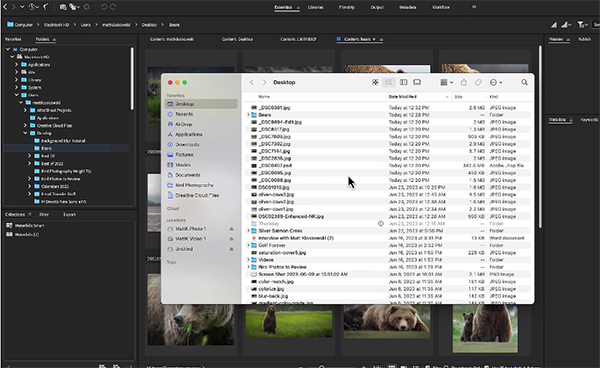Click the Bridge boomerang return icon
Screen dimensions: 600x368
(46, 7)
